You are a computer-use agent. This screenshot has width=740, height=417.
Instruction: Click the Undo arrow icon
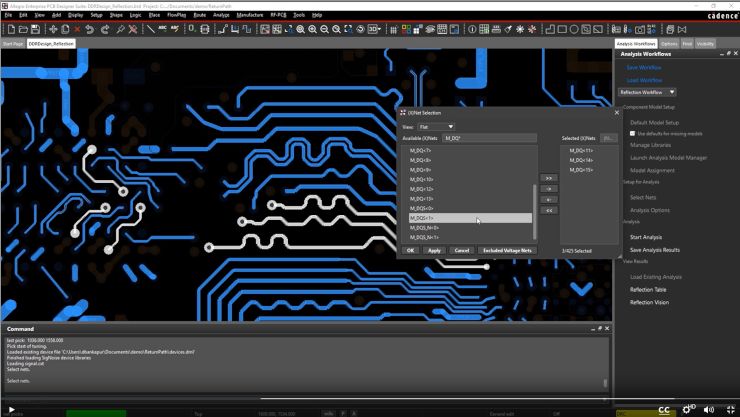89,29
